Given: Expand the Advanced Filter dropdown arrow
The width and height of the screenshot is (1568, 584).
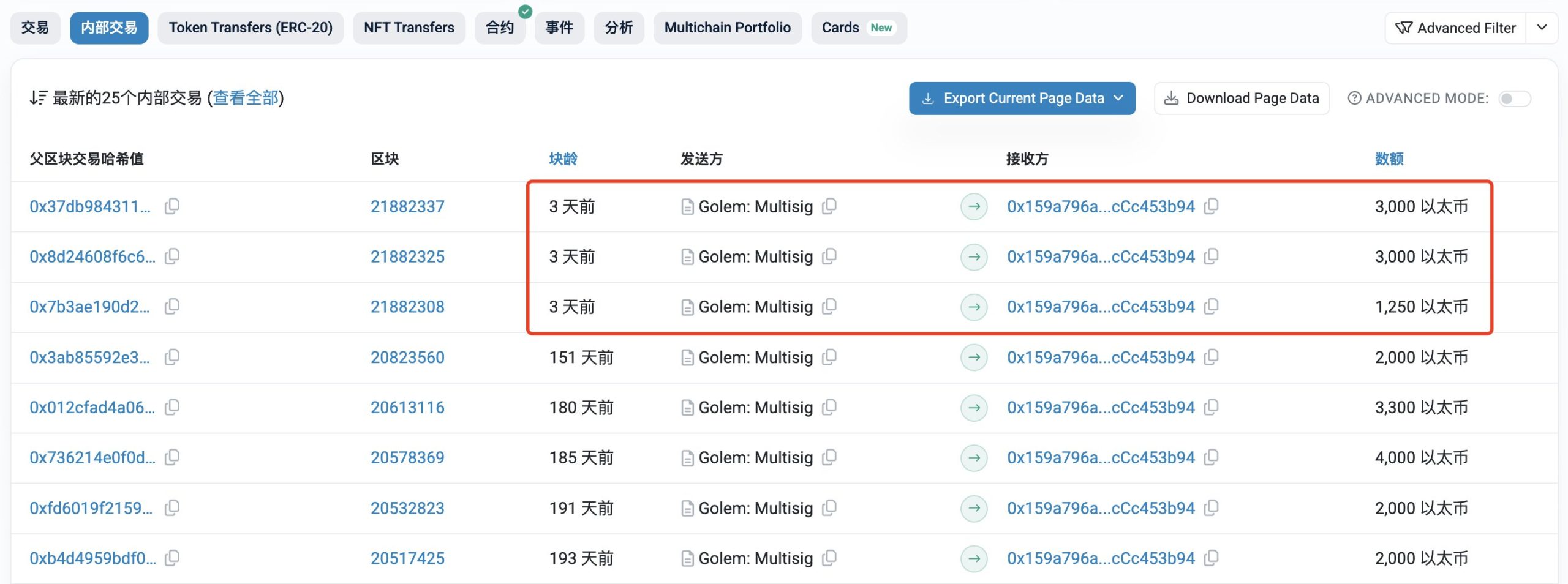Looking at the screenshot, I should click(x=1542, y=28).
